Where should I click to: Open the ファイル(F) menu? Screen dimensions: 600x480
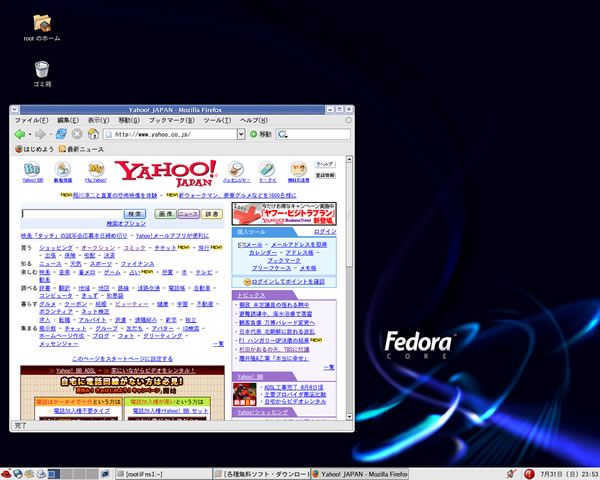click(x=33, y=120)
